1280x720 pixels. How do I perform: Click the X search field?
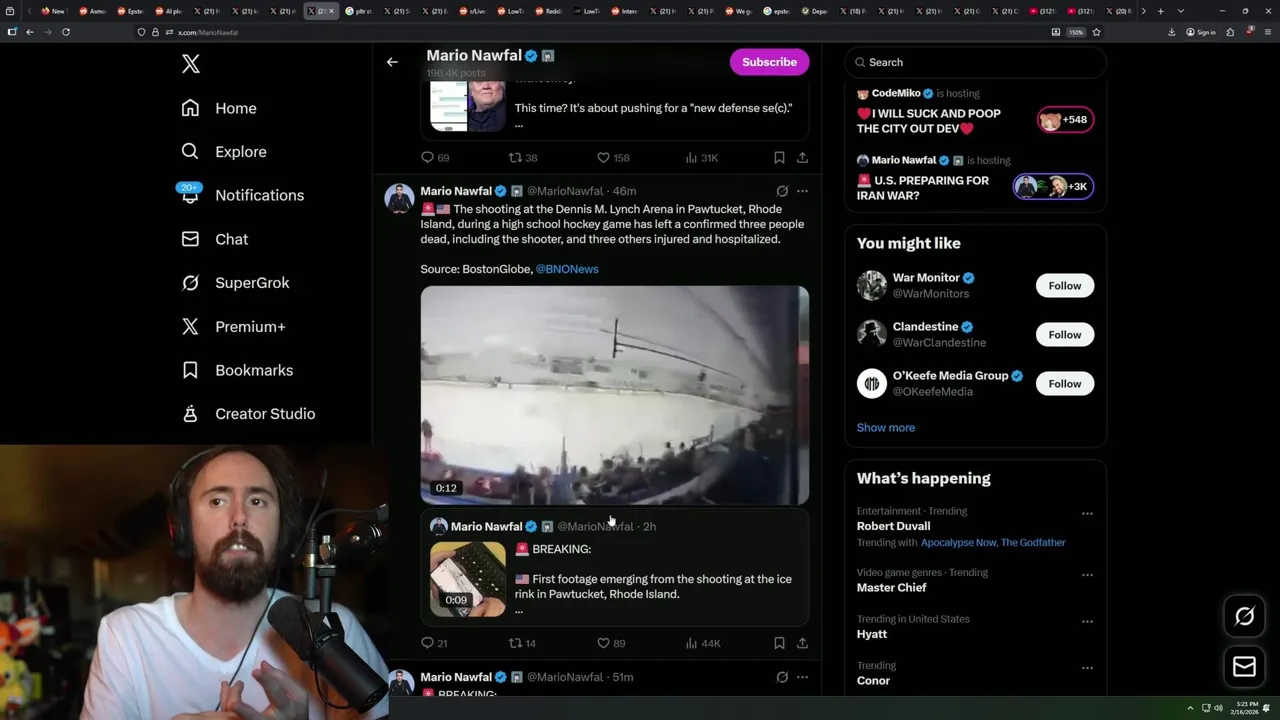(x=975, y=62)
